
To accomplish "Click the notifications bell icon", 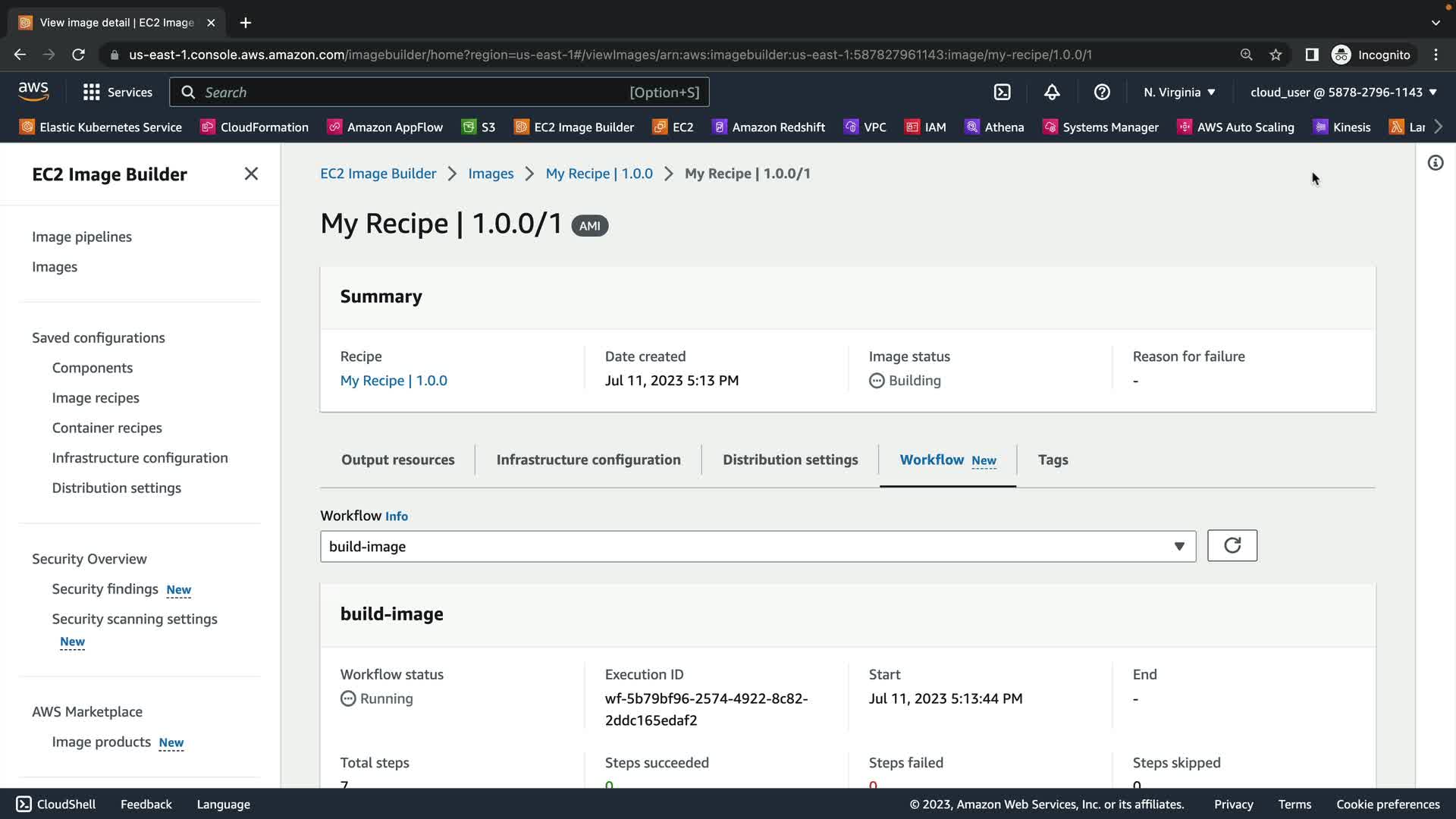I will pos(1052,92).
